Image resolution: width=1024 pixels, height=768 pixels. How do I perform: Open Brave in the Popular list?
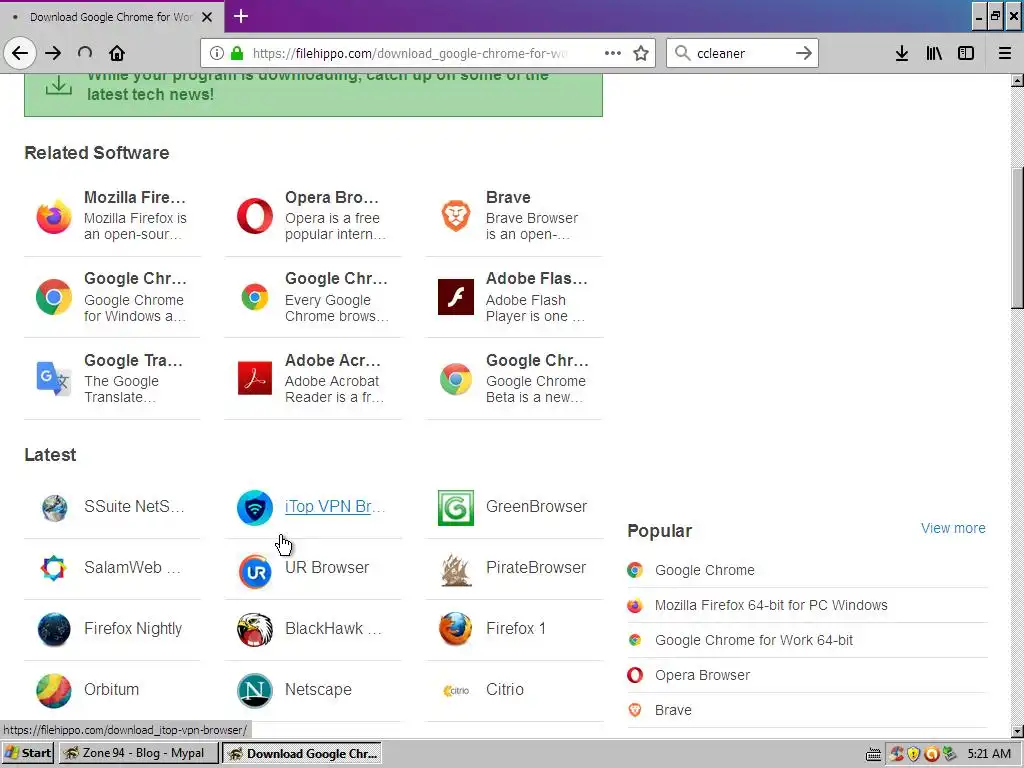[x=673, y=710]
